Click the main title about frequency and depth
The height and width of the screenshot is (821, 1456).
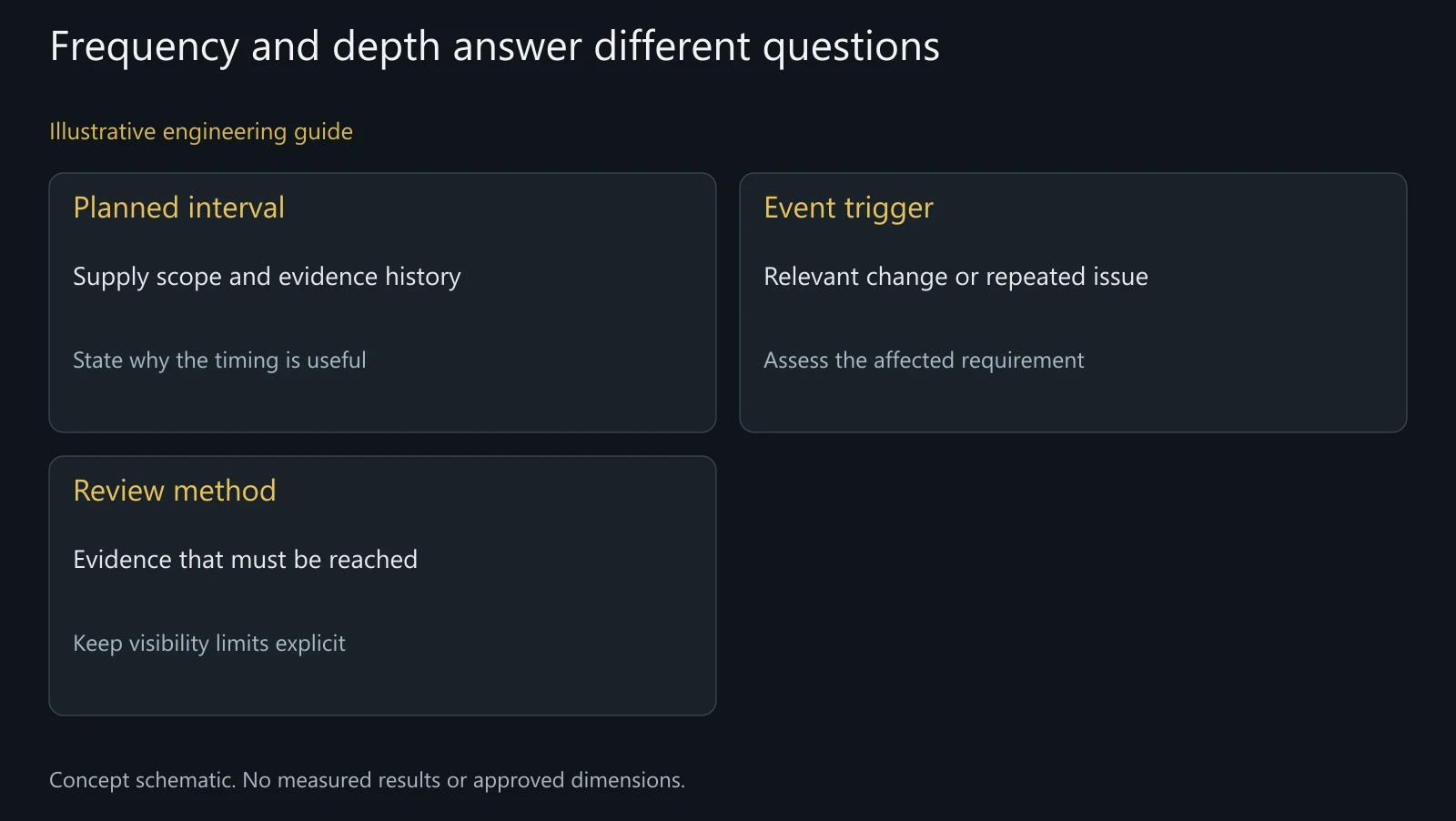[494, 47]
